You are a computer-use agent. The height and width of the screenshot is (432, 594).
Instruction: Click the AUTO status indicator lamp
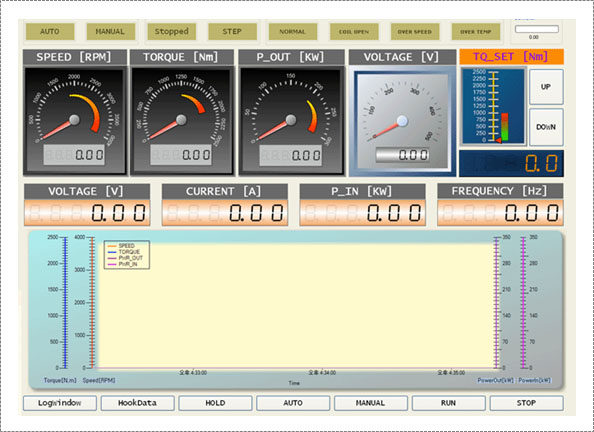click(x=50, y=31)
